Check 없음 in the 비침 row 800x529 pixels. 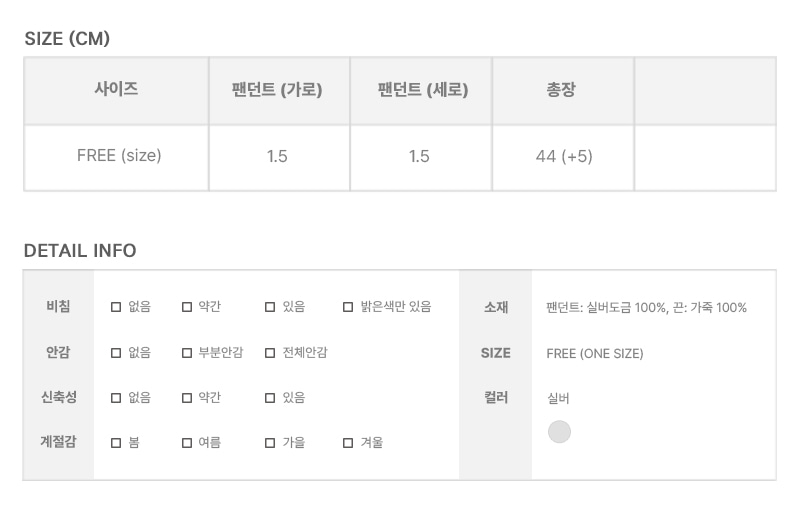pos(116,307)
